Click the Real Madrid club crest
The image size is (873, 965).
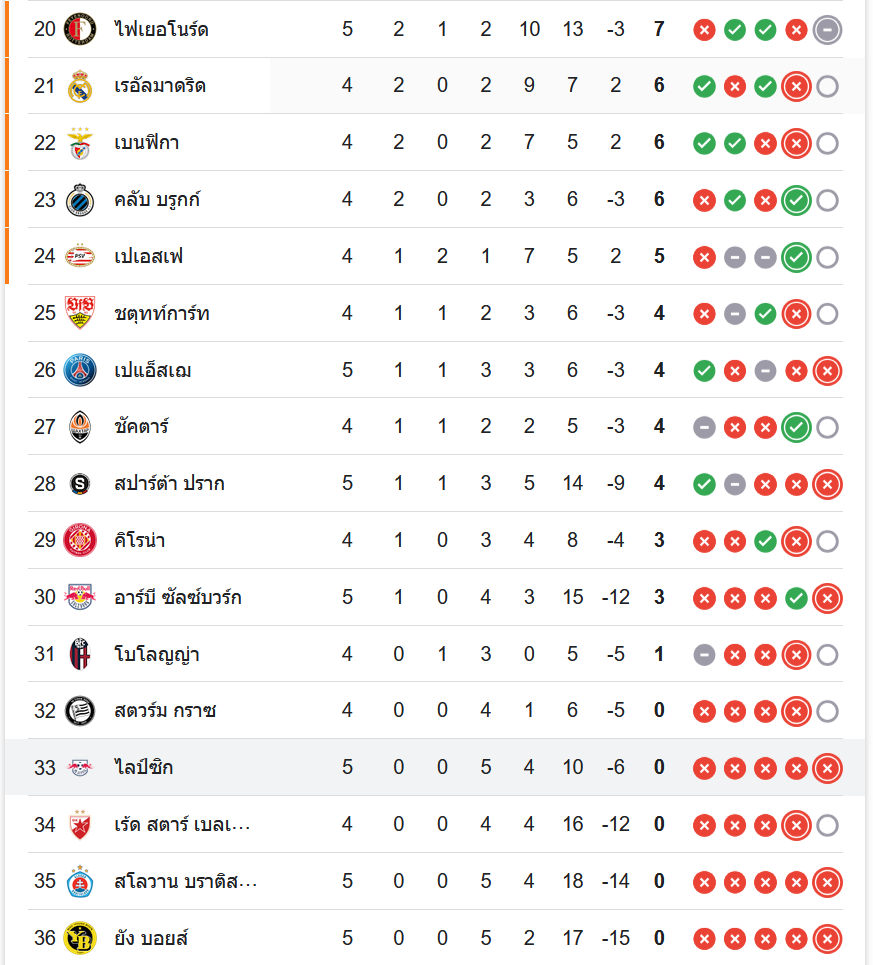[x=80, y=87]
